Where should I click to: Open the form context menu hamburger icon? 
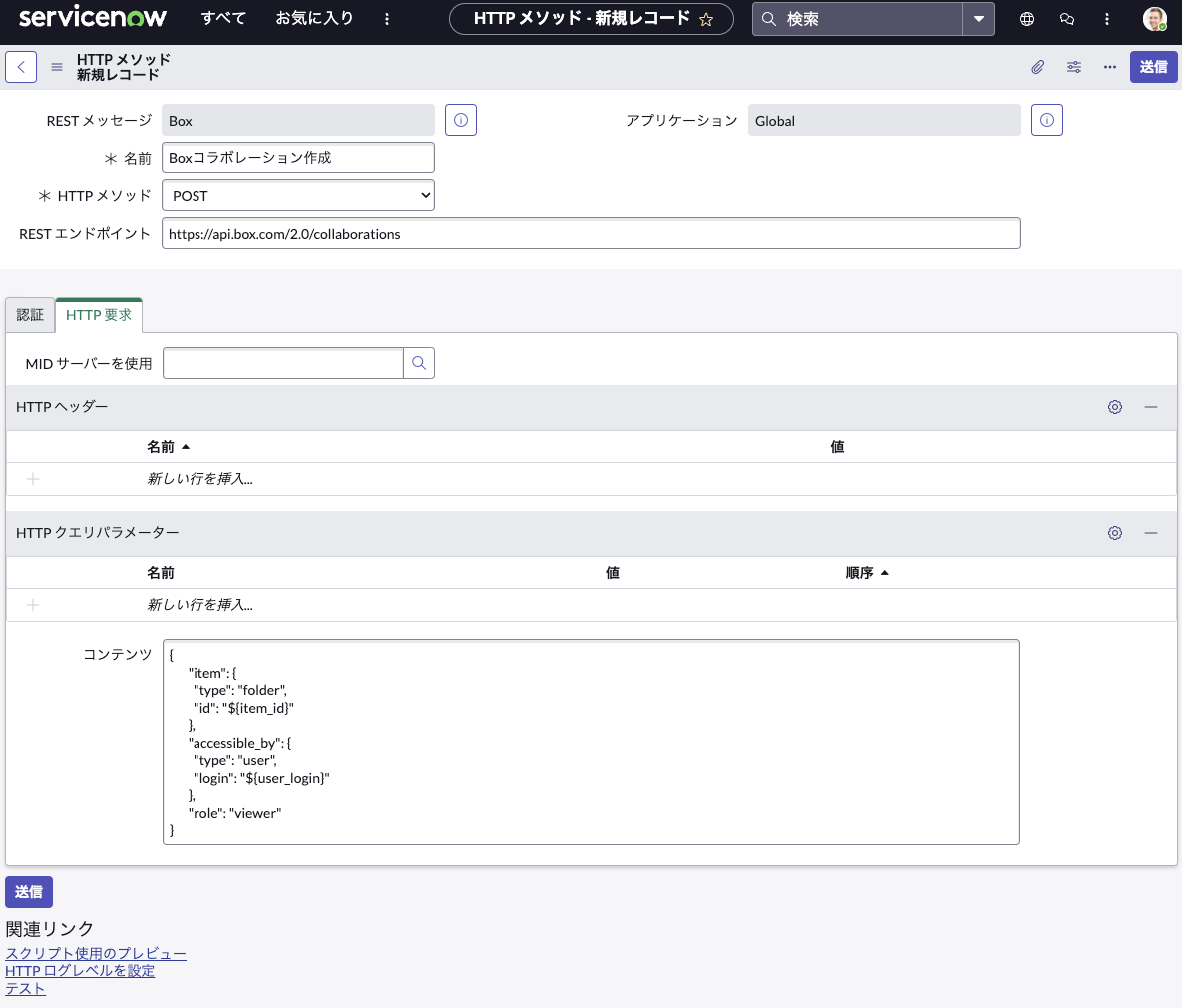click(57, 67)
